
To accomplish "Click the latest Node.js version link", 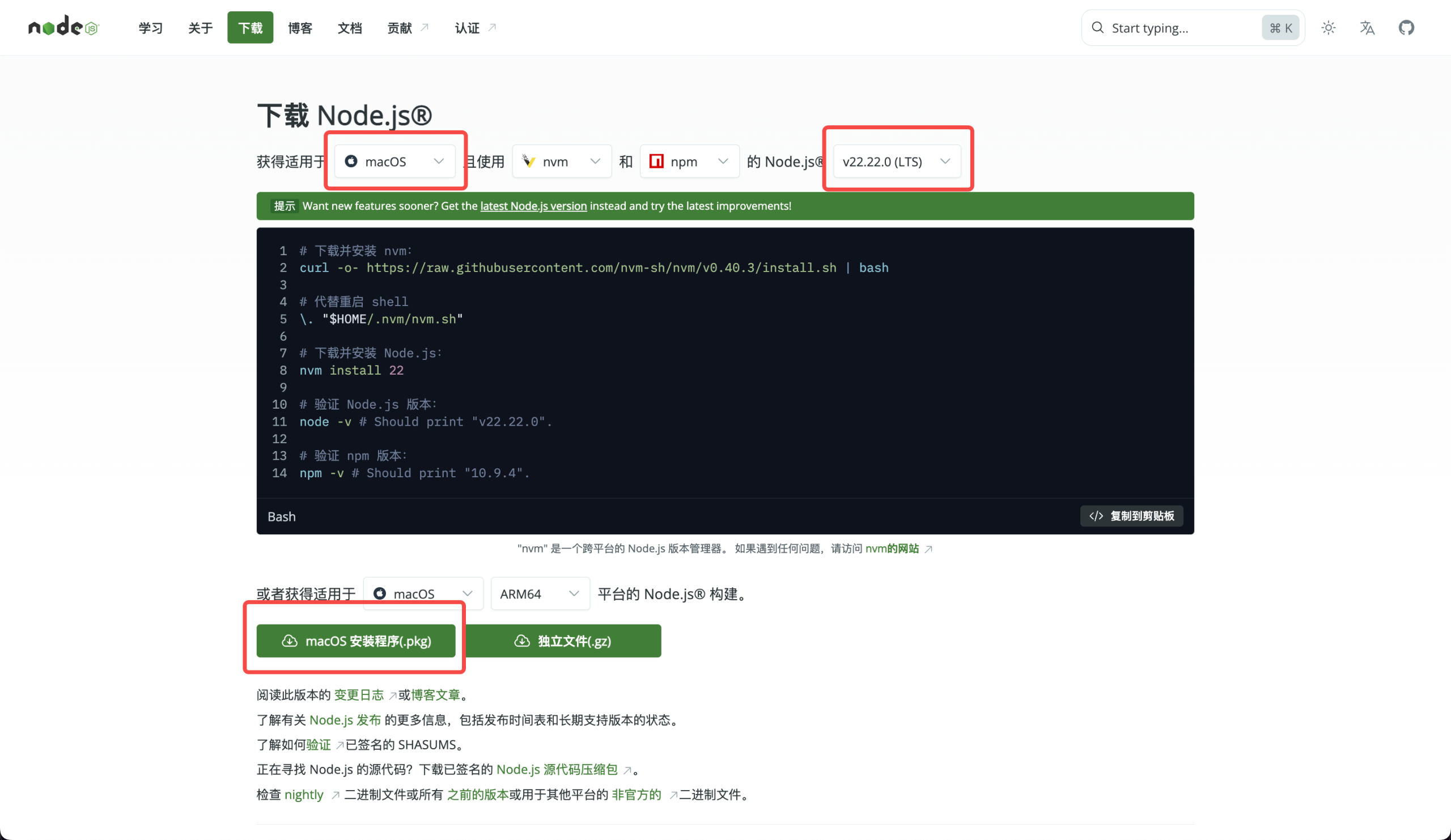I will pos(533,206).
